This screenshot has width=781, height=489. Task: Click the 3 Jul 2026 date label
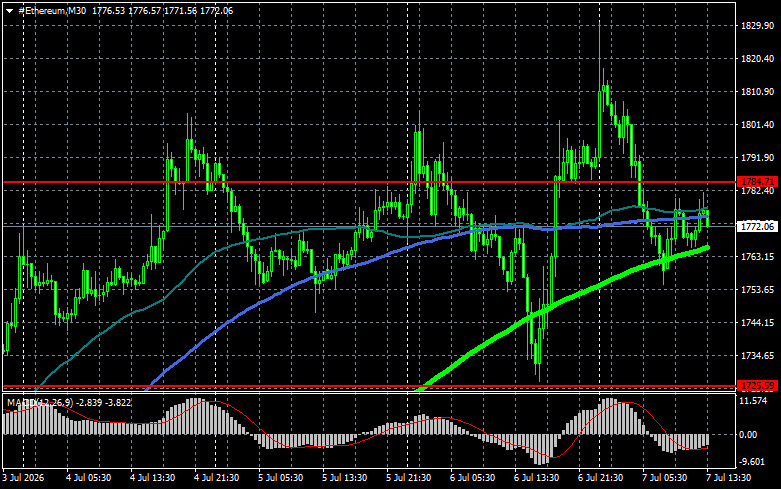tap(23, 478)
